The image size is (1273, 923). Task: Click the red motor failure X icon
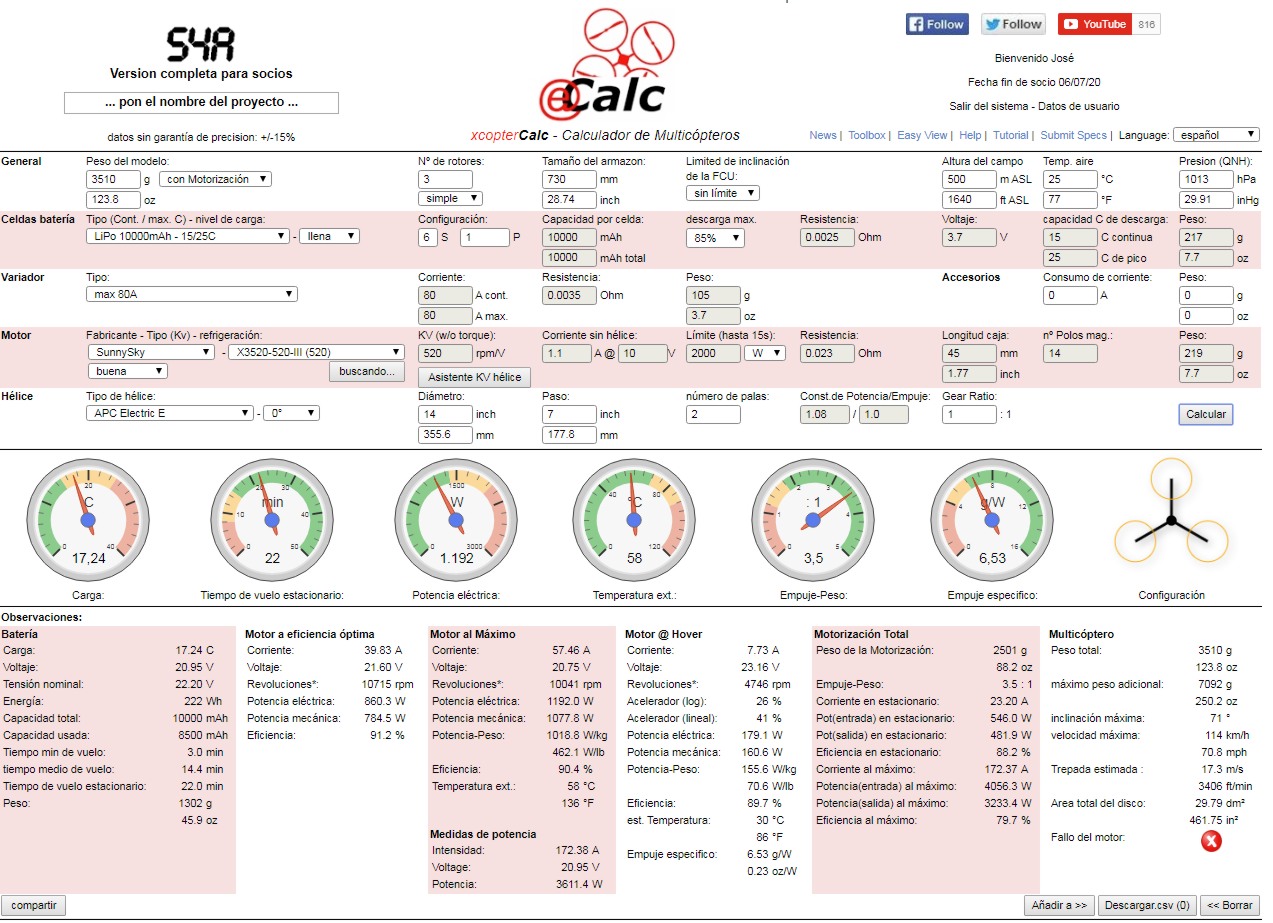[1210, 841]
